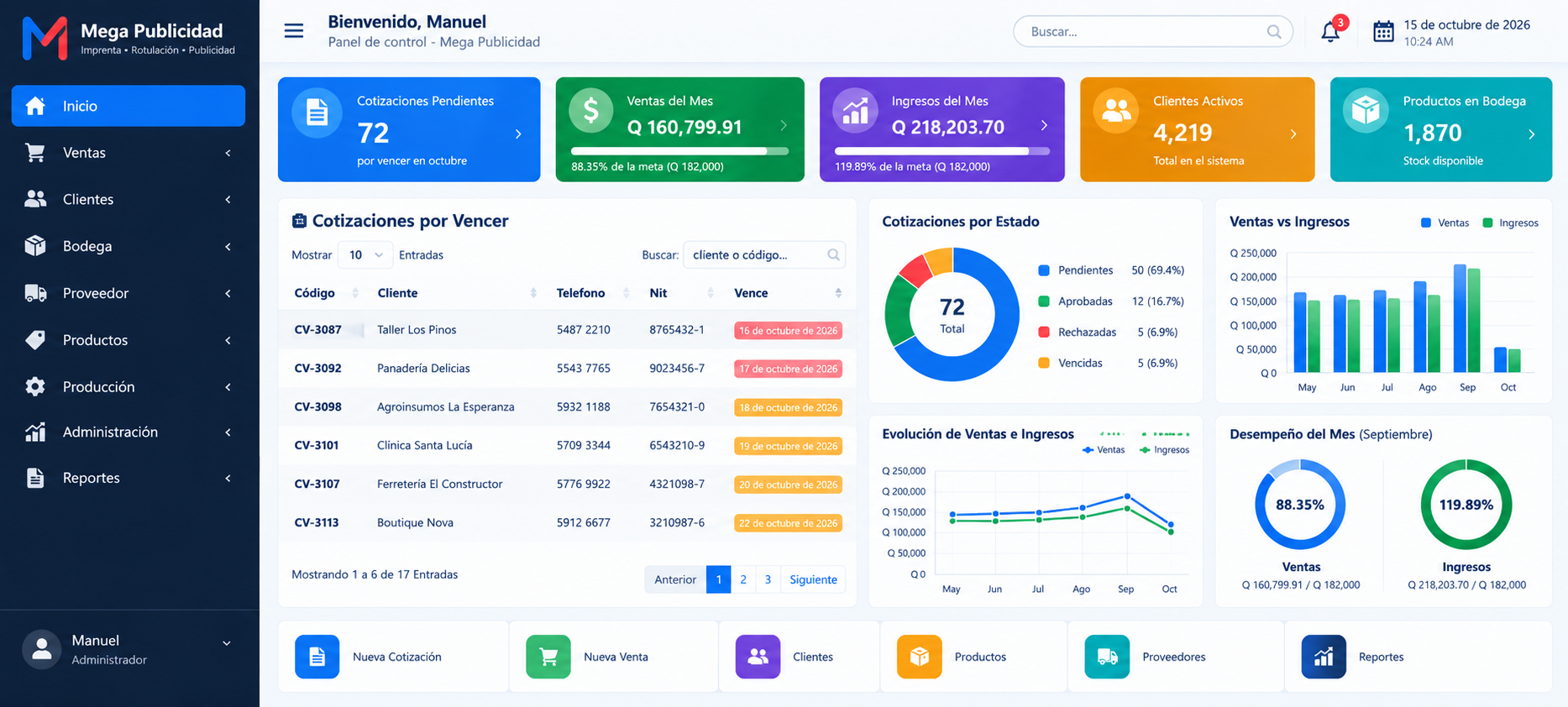Open Reportes in the sidebar
Image resolution: width=1568 pixels, height=707 pixels.
click(128, 478)
